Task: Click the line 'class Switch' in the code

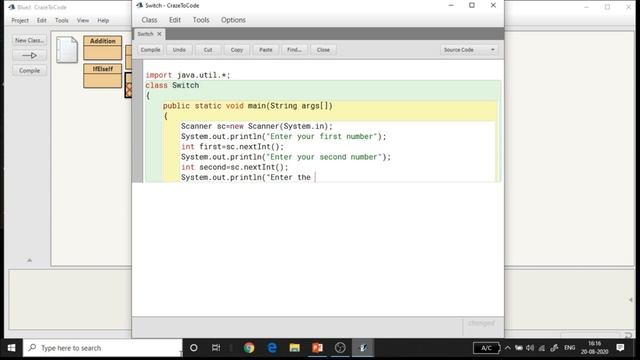Action: (172, 85)
